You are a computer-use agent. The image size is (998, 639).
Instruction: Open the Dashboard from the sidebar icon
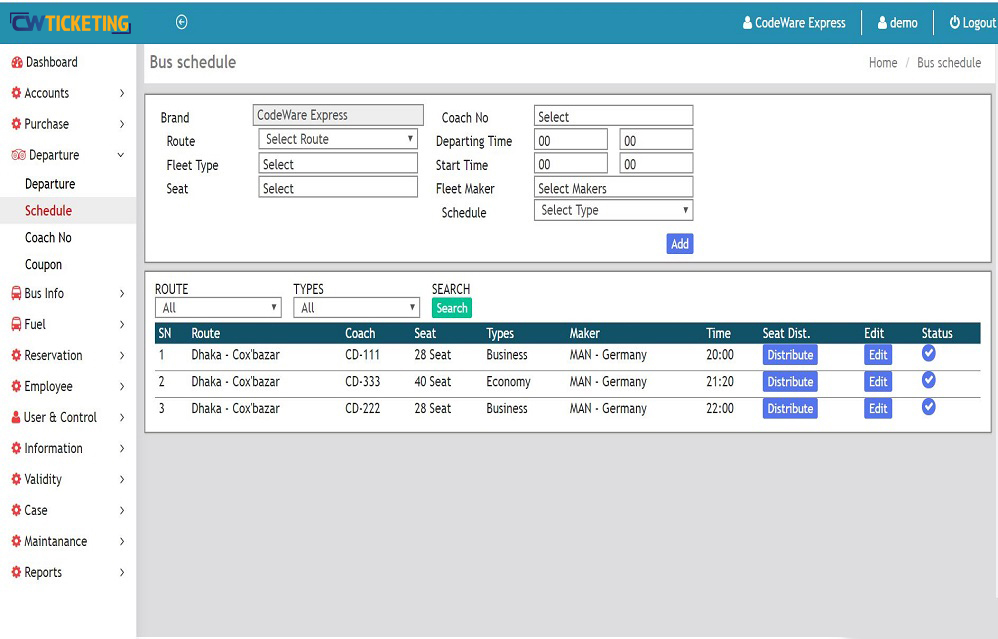point(15,61)
